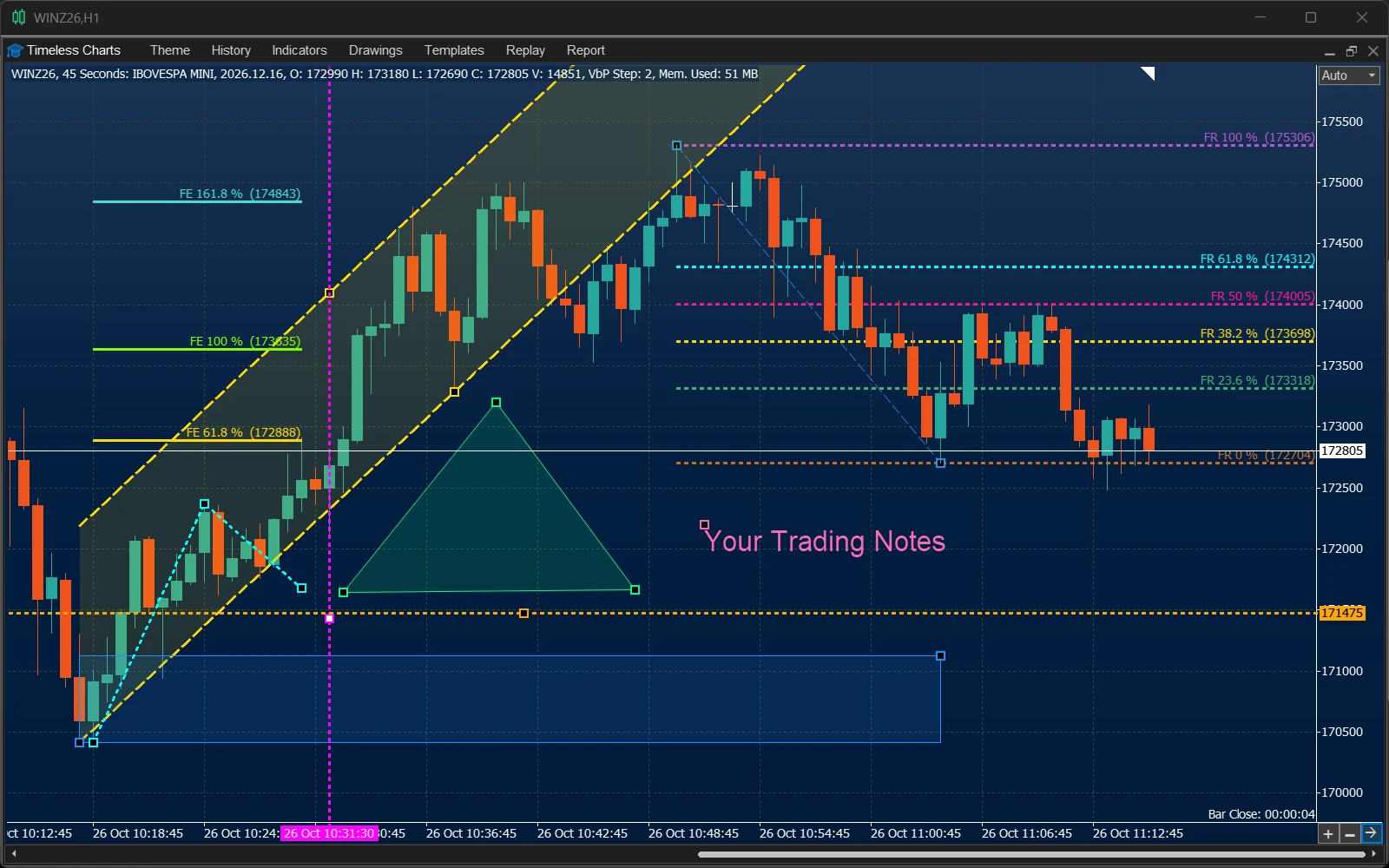The height and width of the screenshot is (868, 1389).
Task: Open the Replay menu
Action: click(x=525, y=50)
